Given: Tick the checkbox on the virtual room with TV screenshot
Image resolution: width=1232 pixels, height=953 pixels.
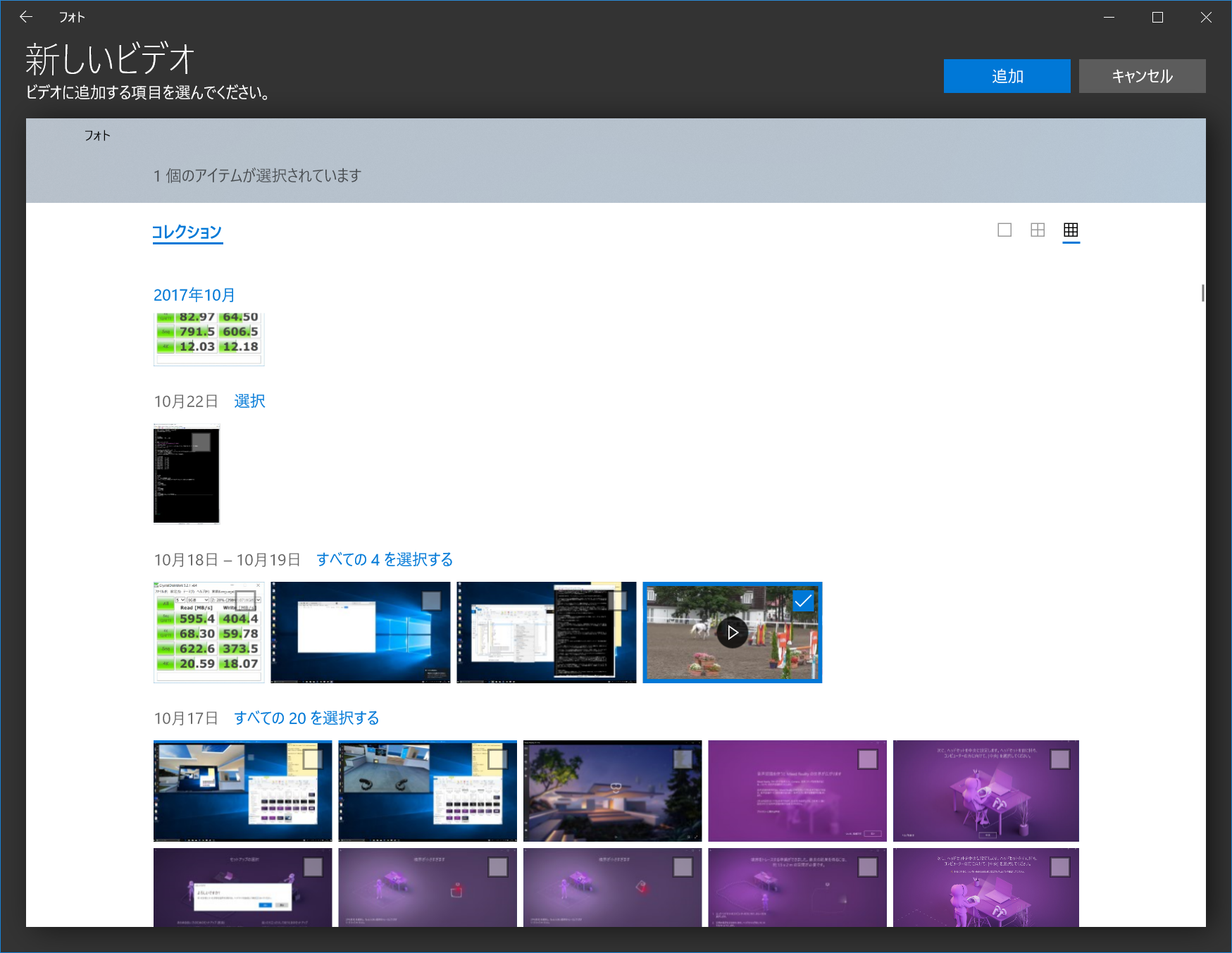Looking at the screenshot, I should tap(313, 759).
